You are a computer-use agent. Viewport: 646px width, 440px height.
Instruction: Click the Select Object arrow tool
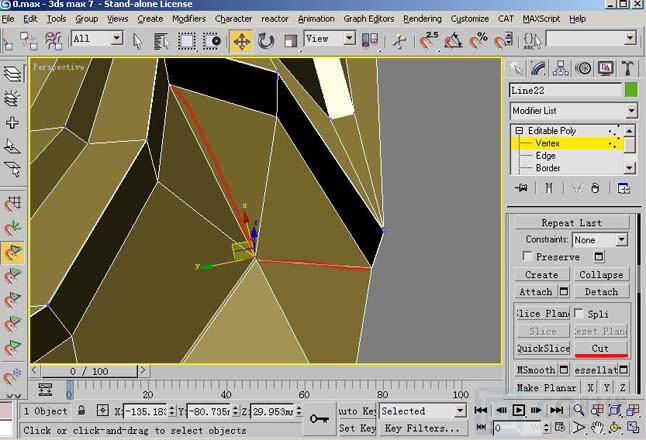coord(138,41)
